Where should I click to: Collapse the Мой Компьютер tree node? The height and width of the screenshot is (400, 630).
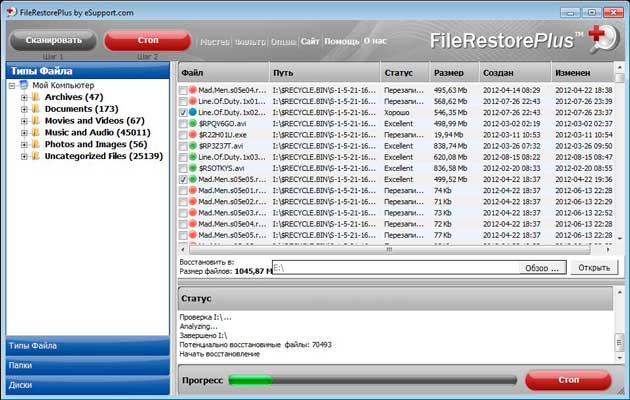click(x=12, y=86)
